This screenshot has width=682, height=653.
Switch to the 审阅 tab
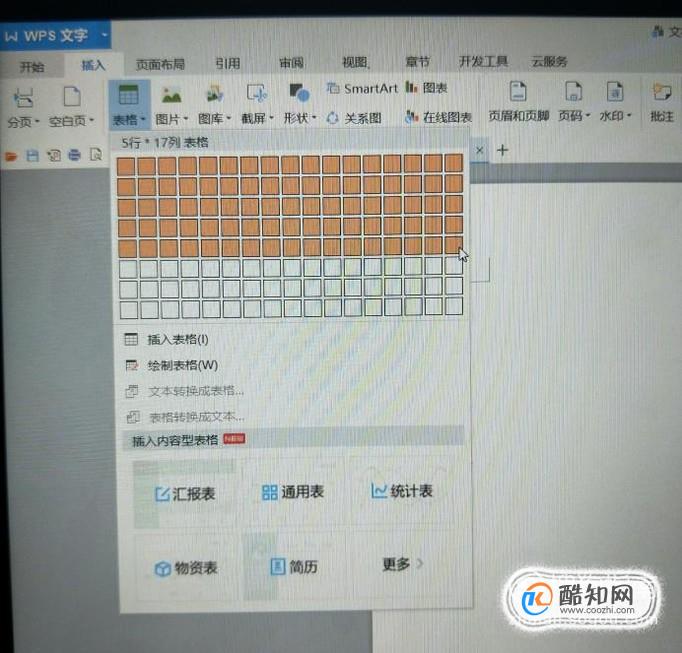pyautogui.click(x=291, y=63)
